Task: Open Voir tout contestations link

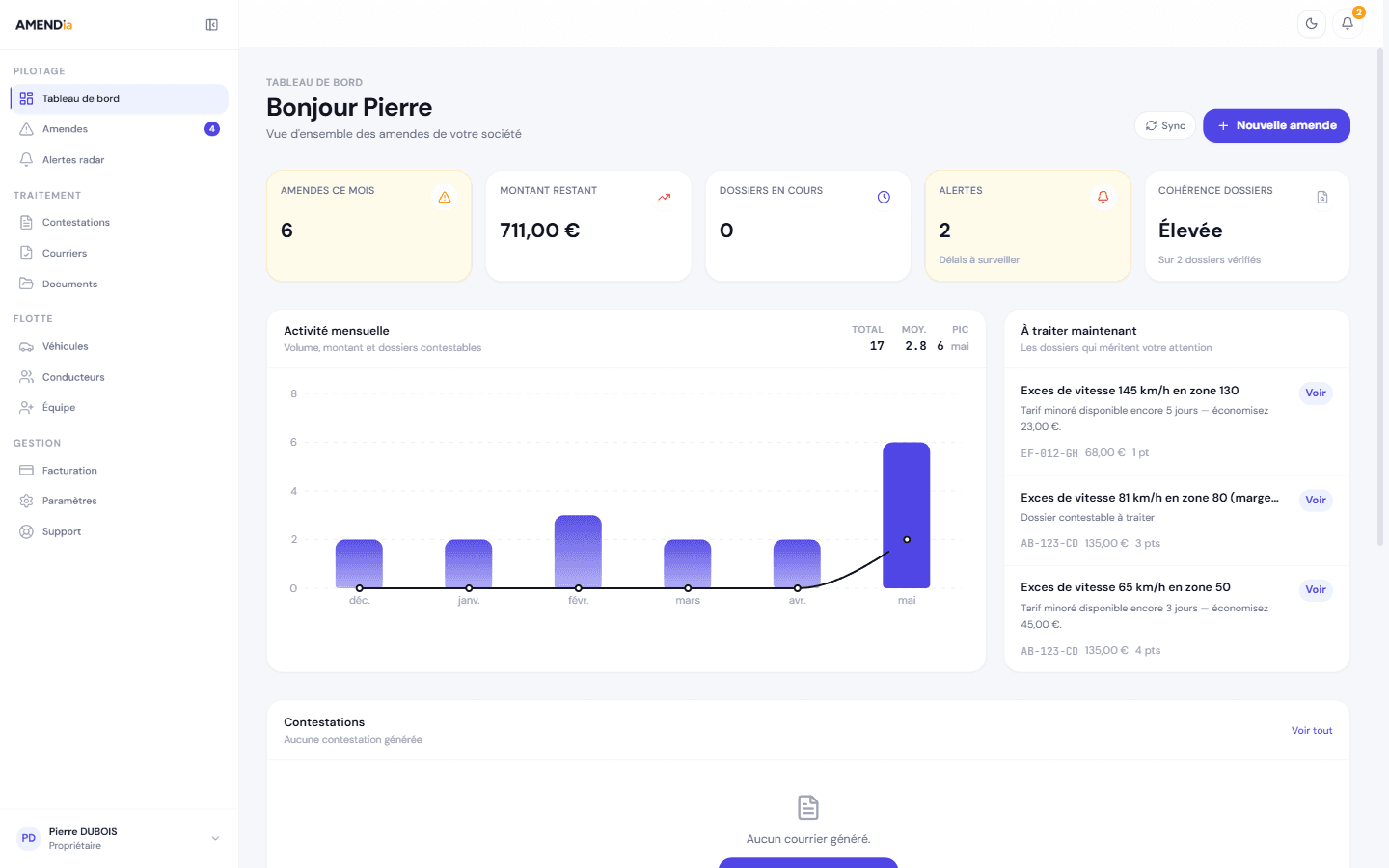Action: pyautogui.click(x=1312, y=731)
